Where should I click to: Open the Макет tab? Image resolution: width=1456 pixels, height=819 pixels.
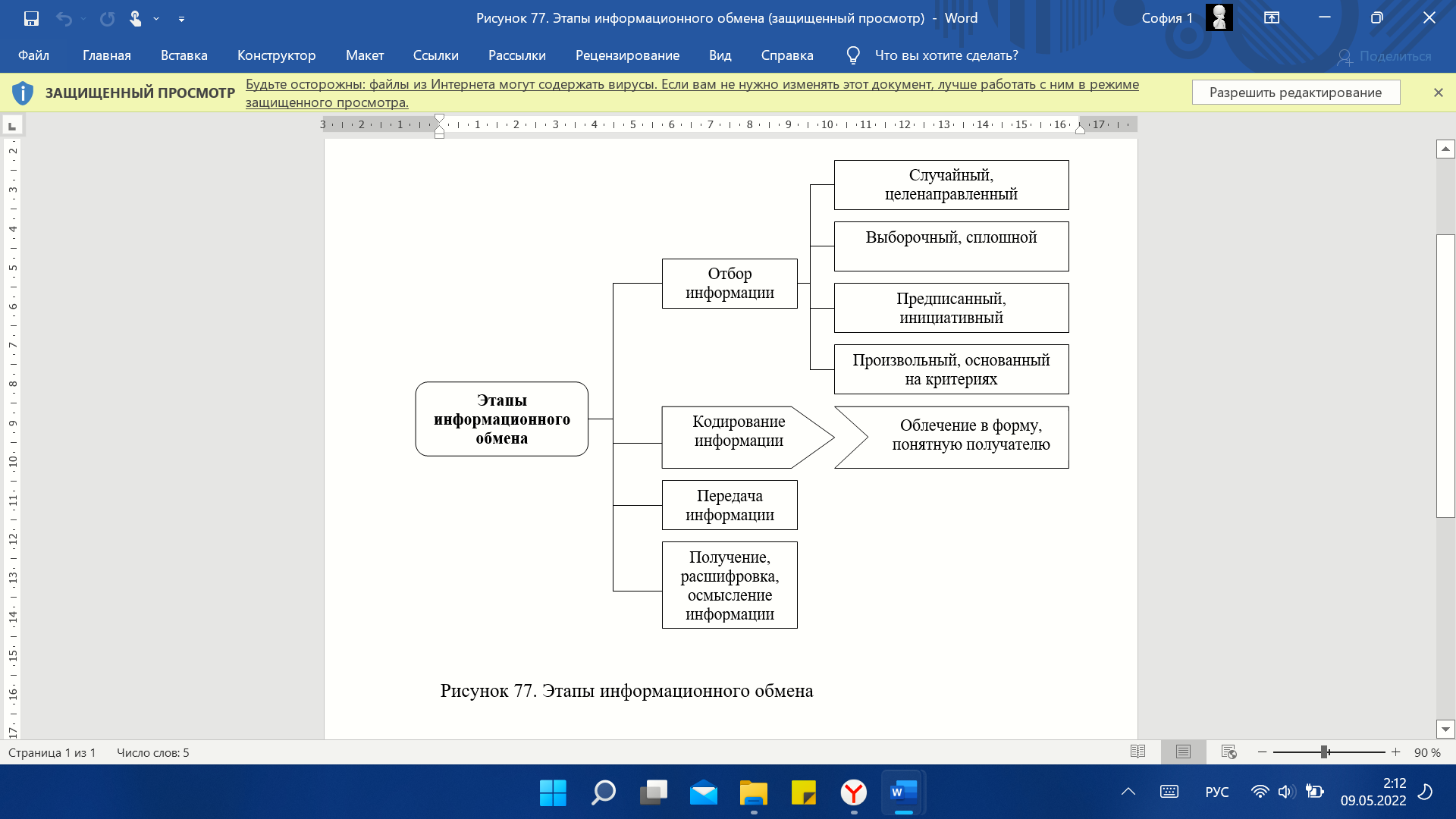pyautogui.click(x=365, y=55)
